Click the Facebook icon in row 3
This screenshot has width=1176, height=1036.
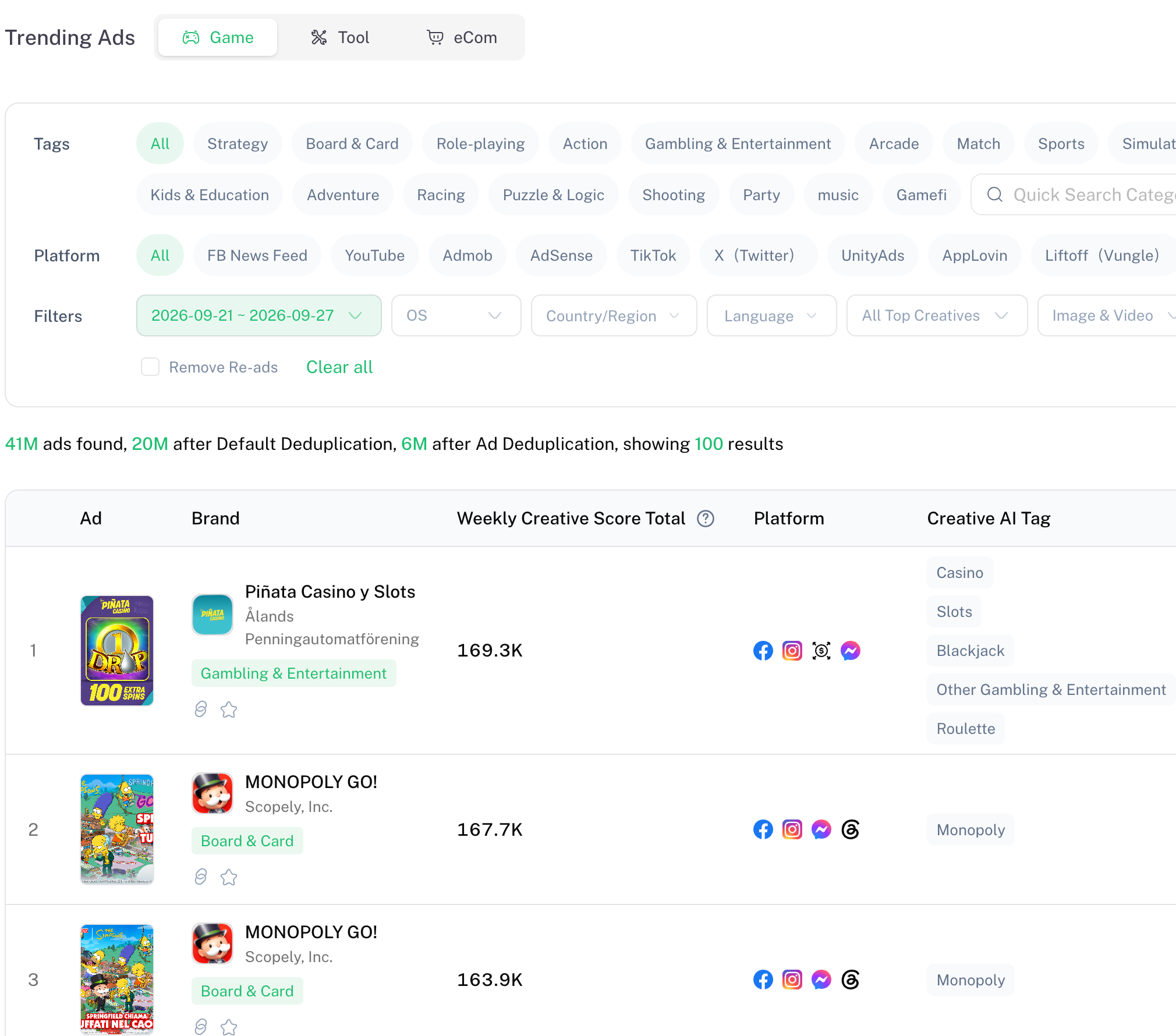click(763, 980)
